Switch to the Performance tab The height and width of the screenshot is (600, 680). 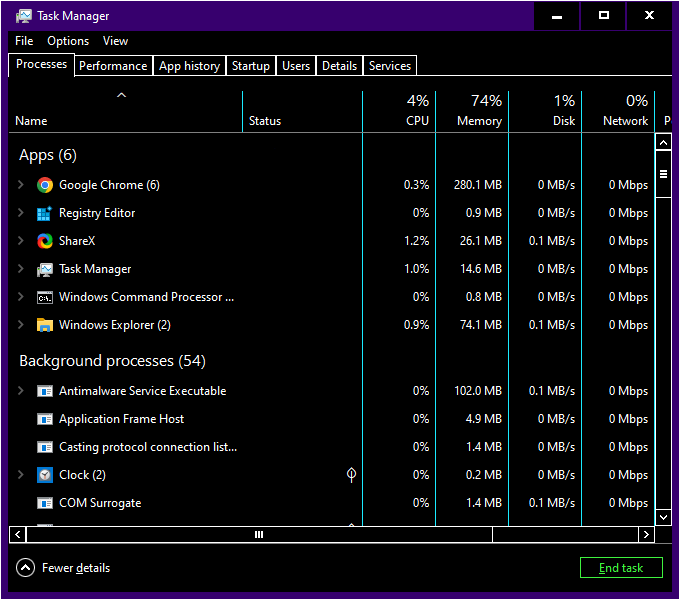113,66
